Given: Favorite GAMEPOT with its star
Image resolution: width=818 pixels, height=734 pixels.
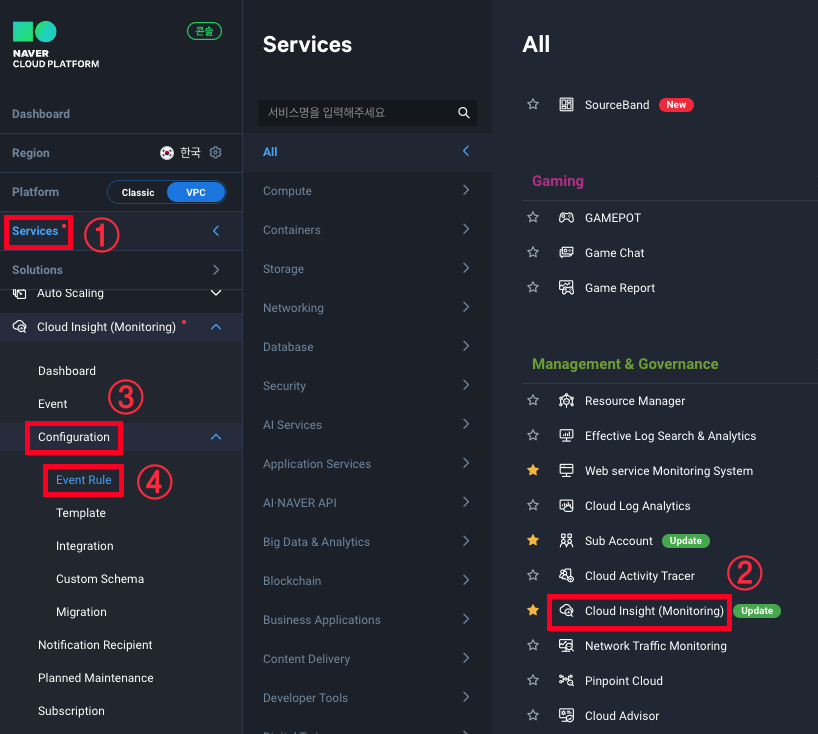Looking at the screenshot, I should 533,217.
